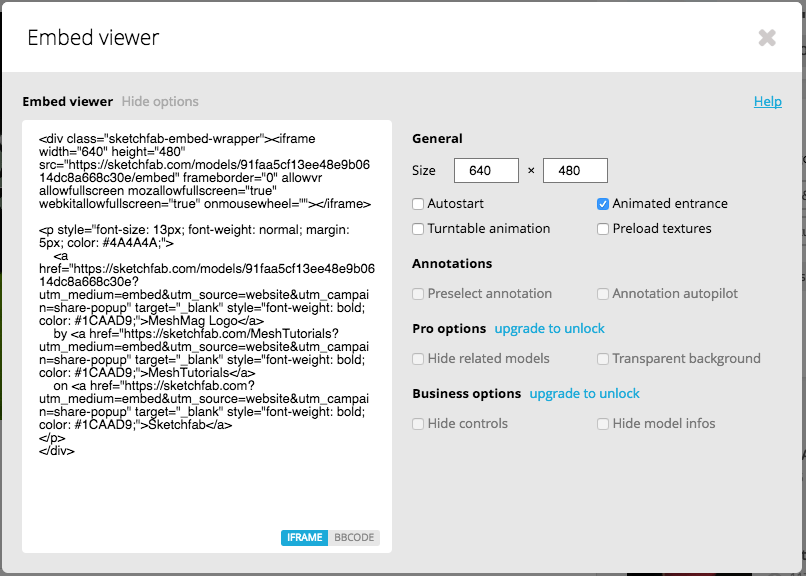This screenshot has width=806, height=576.
Task: Toggle the Hide controls checkbox
Action: click(x=419, y=424)
